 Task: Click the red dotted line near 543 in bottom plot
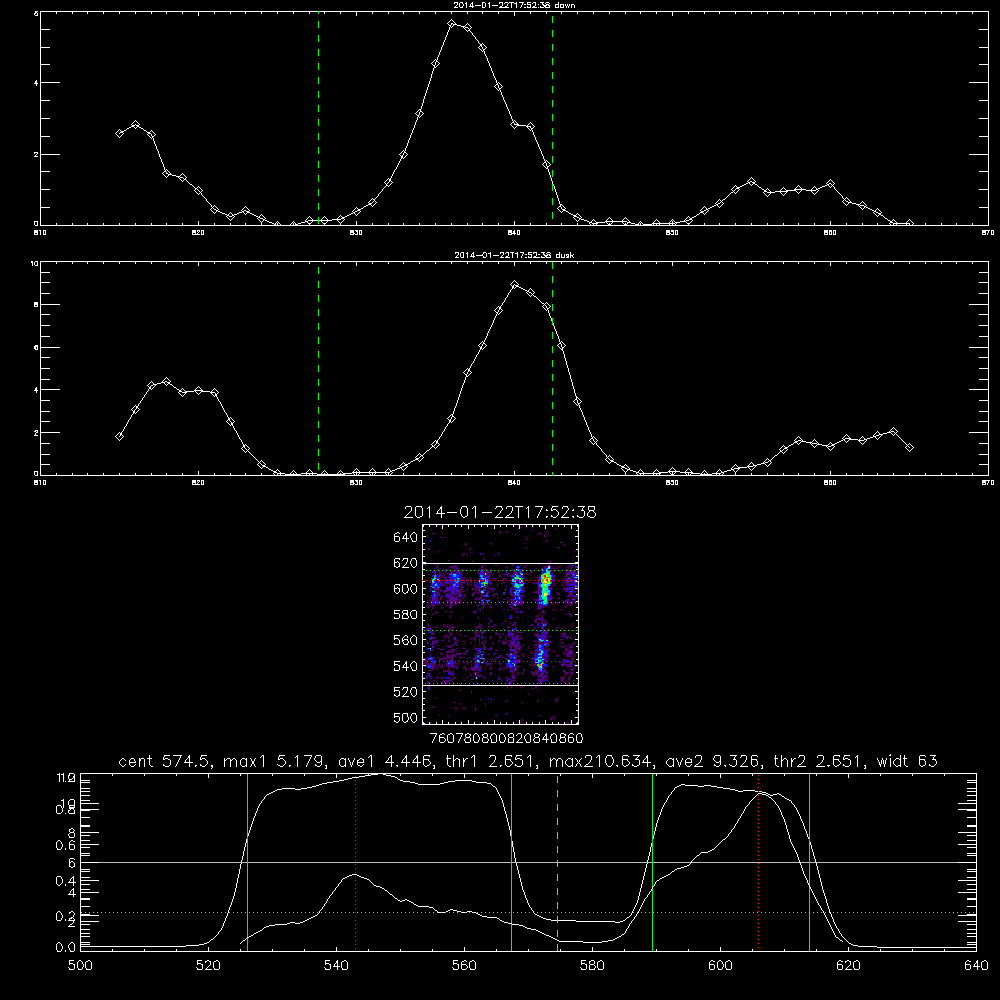click(355, 861)
